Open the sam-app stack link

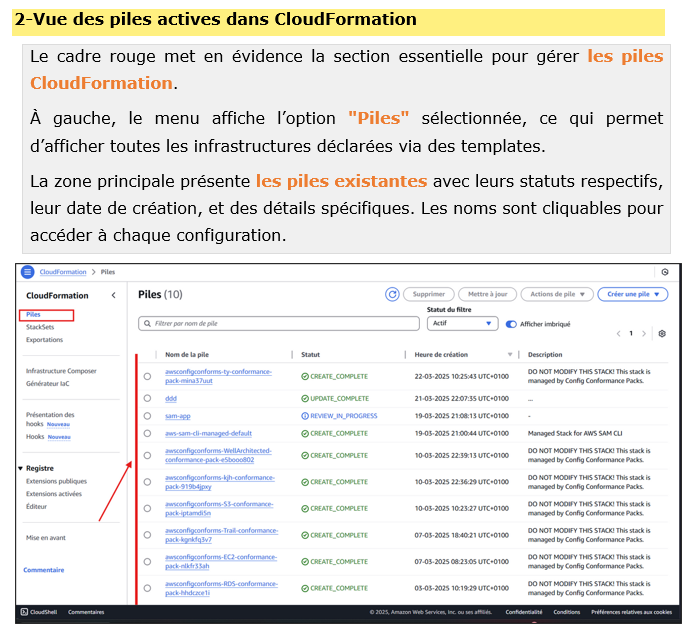point(178,416)
